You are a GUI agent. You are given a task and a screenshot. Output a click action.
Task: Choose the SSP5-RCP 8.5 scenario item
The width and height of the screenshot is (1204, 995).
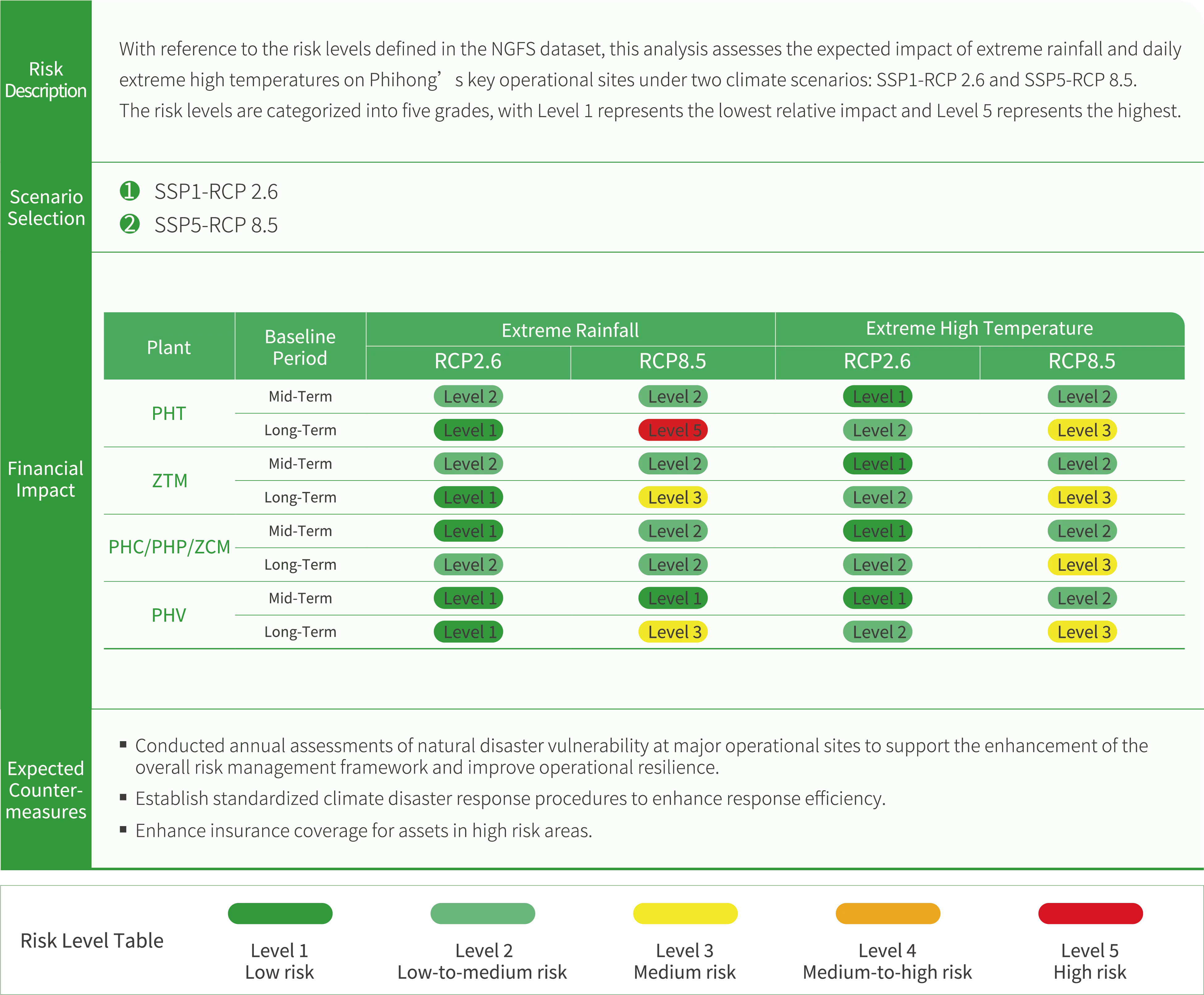click(x=216, y=225)
